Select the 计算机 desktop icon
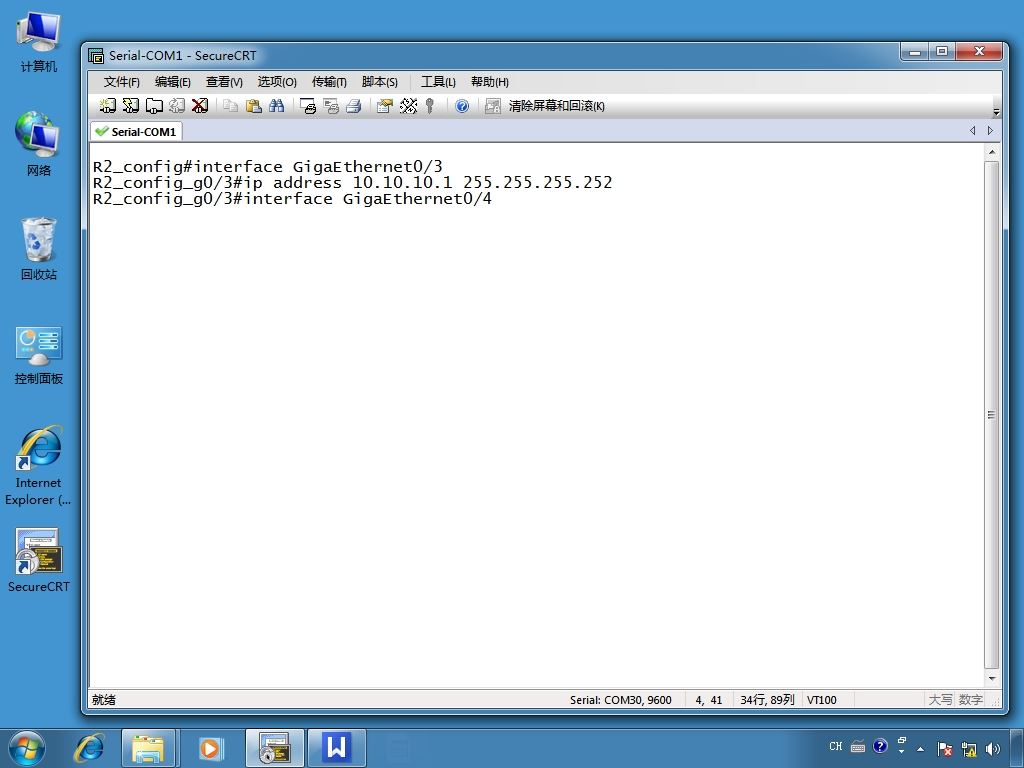The image size is (1024, 768). pyautogui.click(x=39, y=42)
